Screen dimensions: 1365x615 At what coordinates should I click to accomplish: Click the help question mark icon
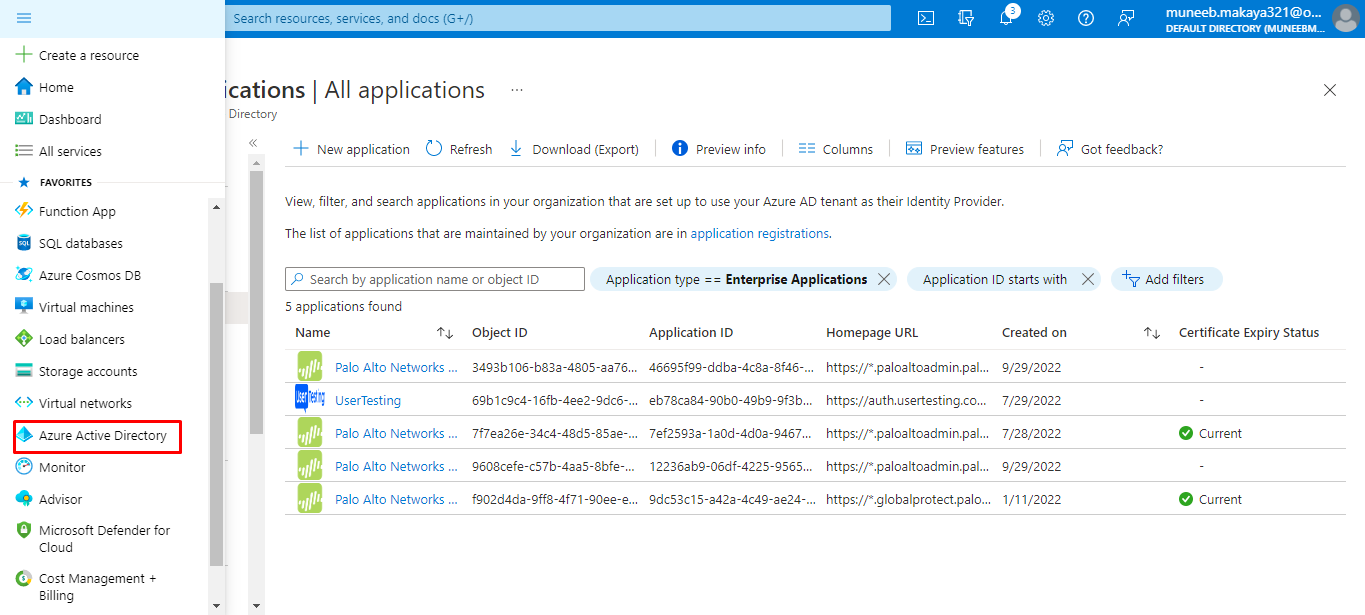1086,18
